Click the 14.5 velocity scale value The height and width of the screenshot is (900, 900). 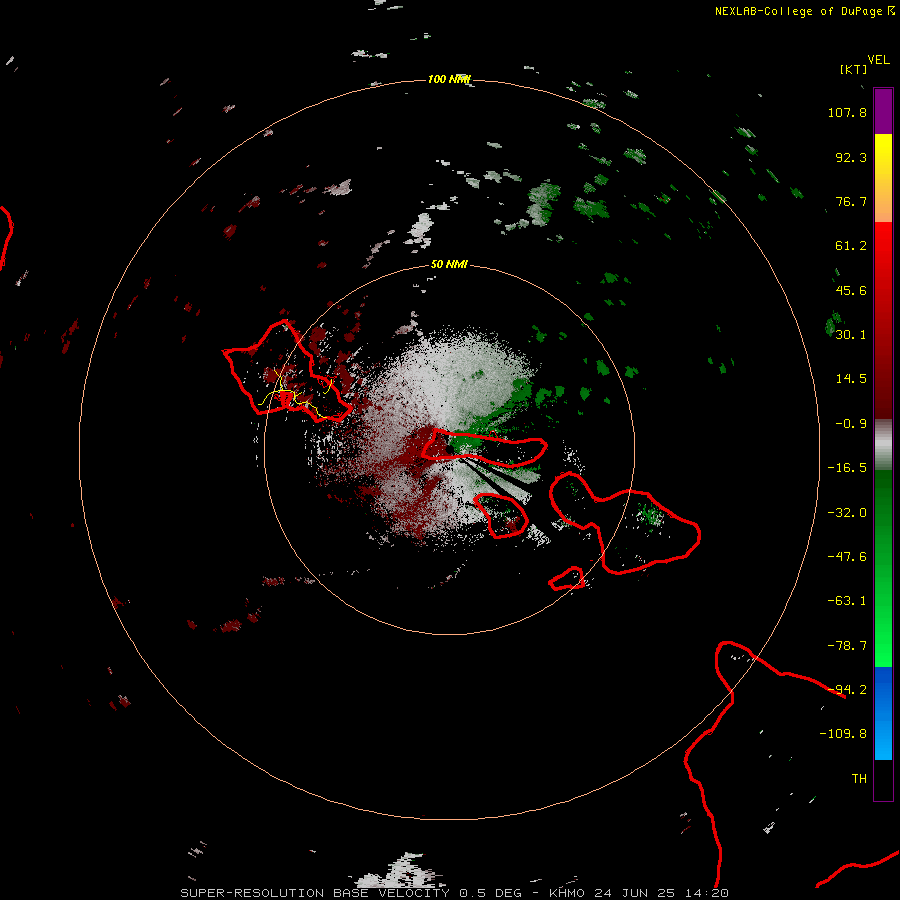(851, 379)
